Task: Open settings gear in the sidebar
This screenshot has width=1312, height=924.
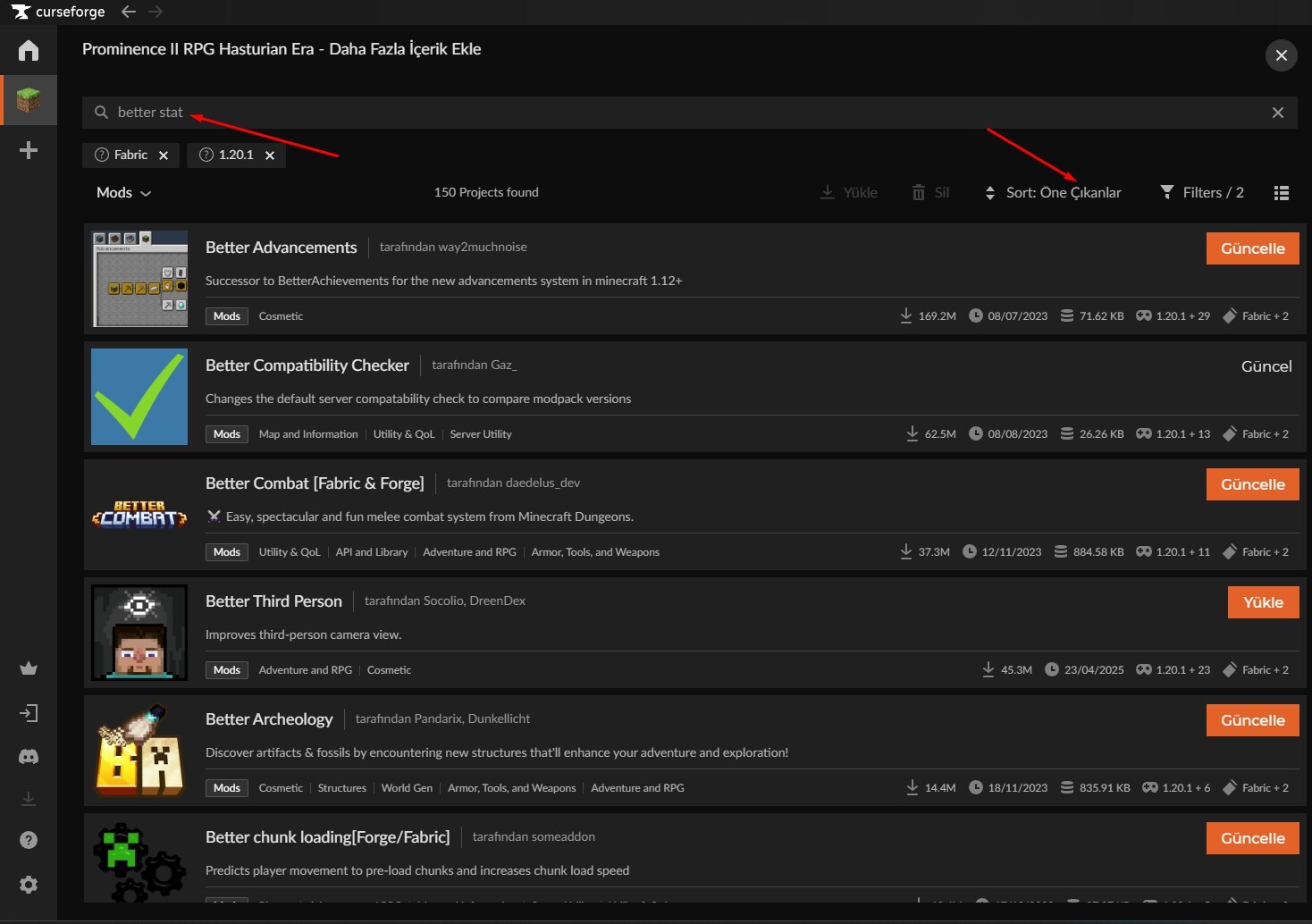Action: 29,885
